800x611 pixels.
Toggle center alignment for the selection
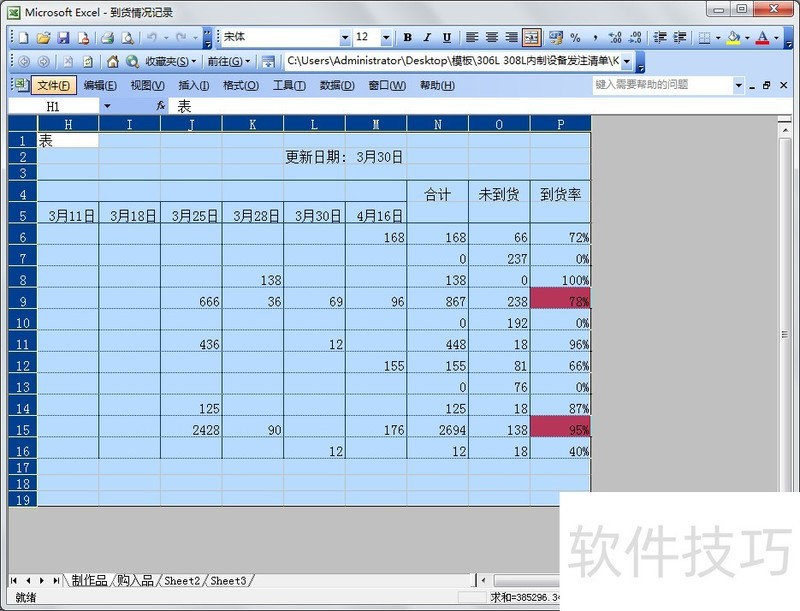(490, 37)
